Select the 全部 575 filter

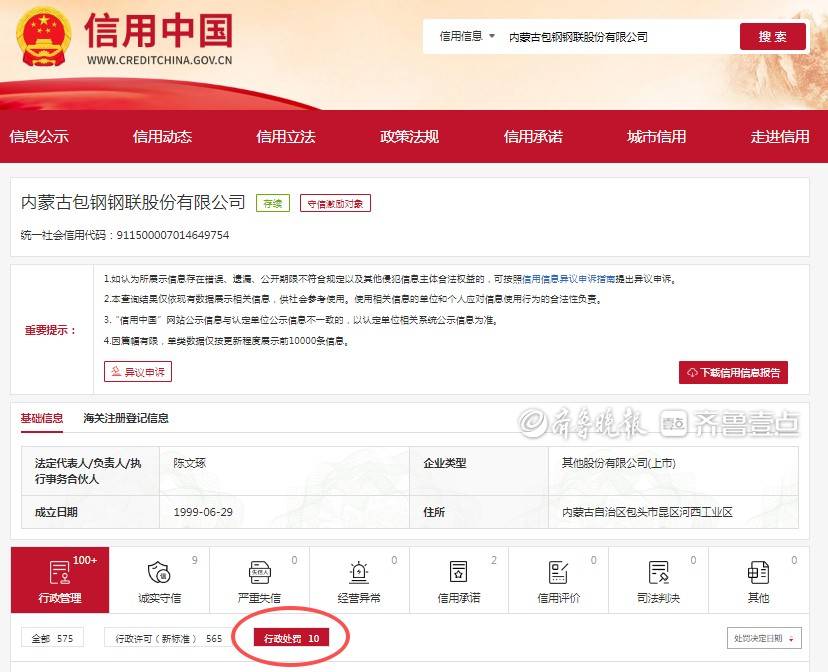tap(52, 638)
